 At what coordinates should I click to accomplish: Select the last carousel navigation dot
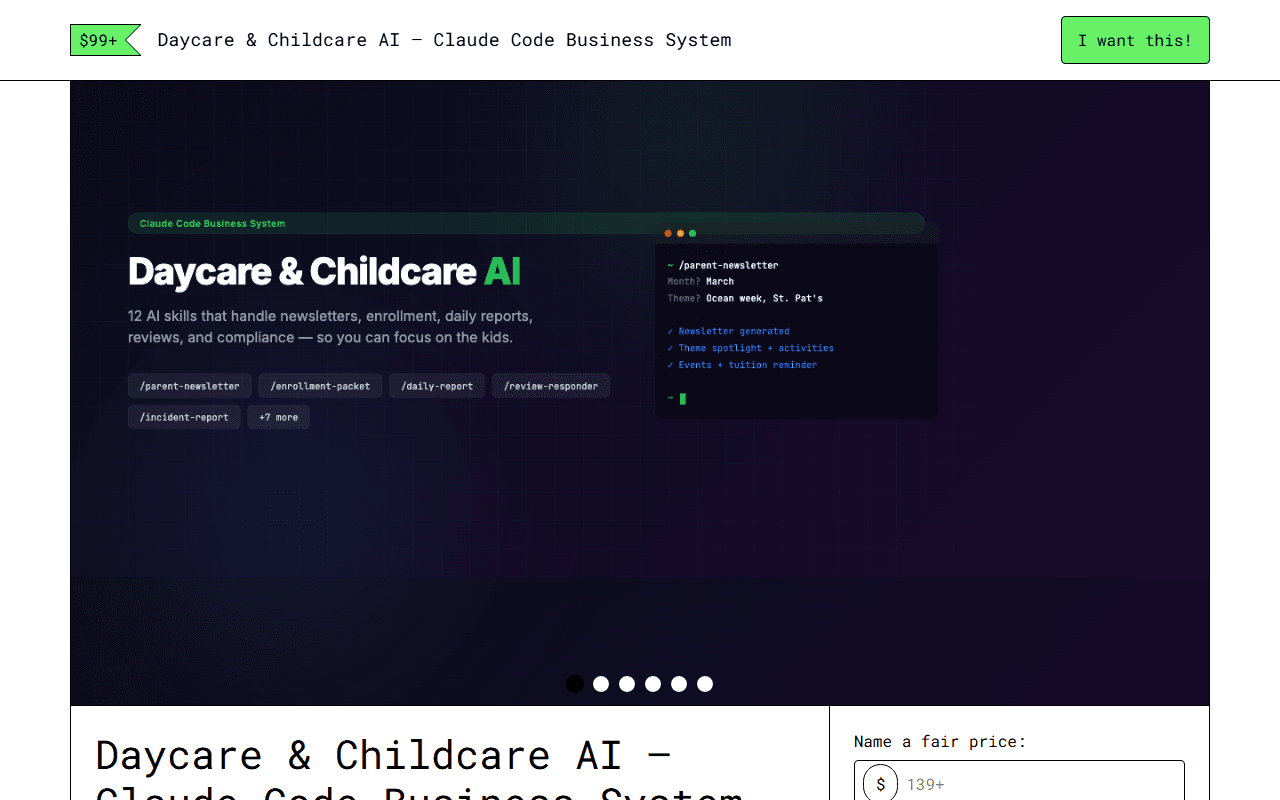(705, 684)
